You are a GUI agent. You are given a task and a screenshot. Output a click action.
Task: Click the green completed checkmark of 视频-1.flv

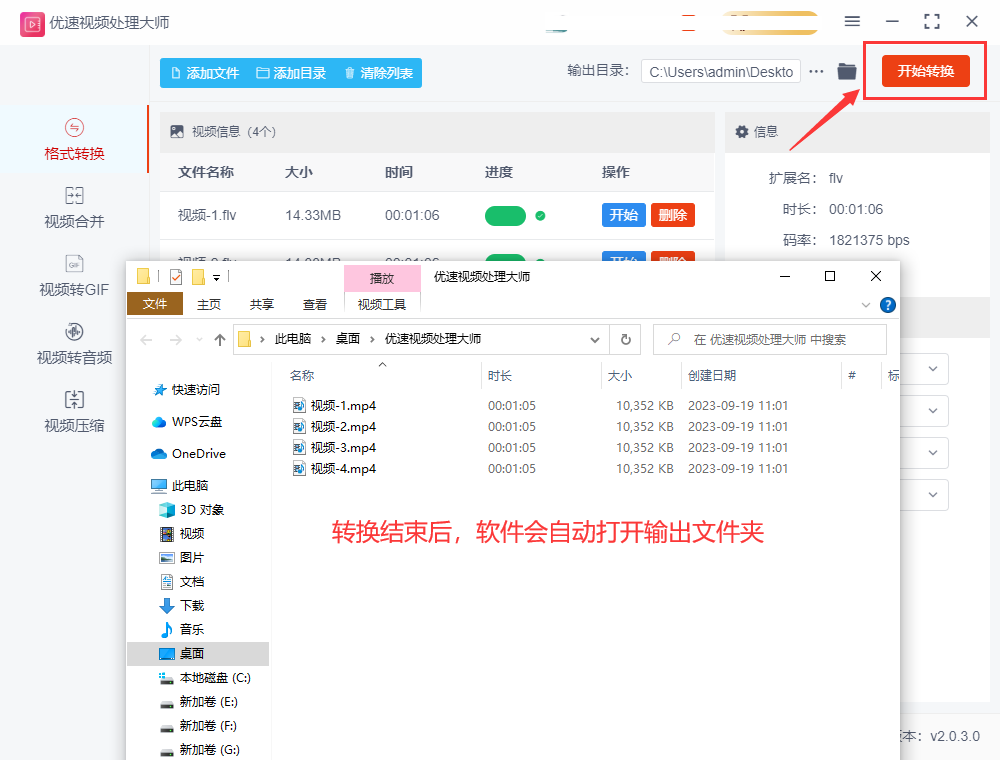(x=540, y=216)
